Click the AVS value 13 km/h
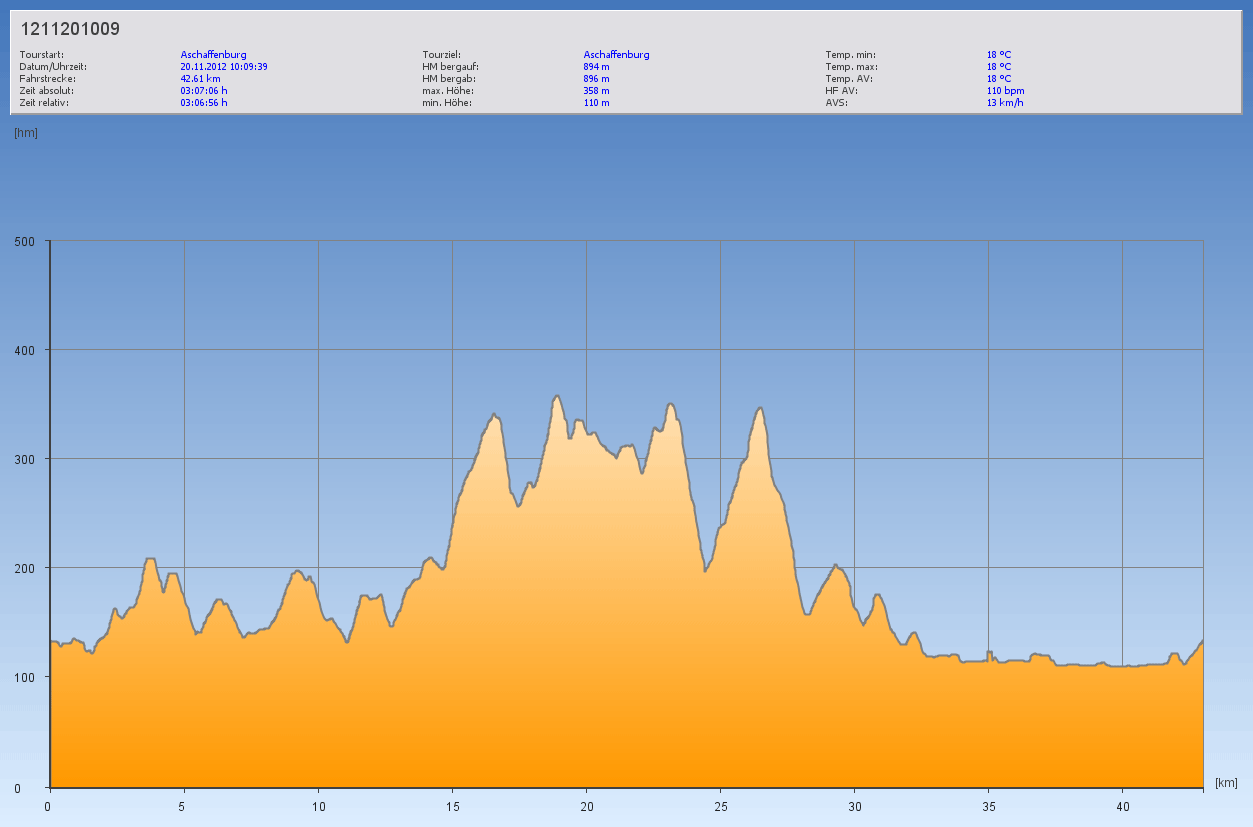Viewport: 1253px width, 827px height. (x=1005, y=102)
